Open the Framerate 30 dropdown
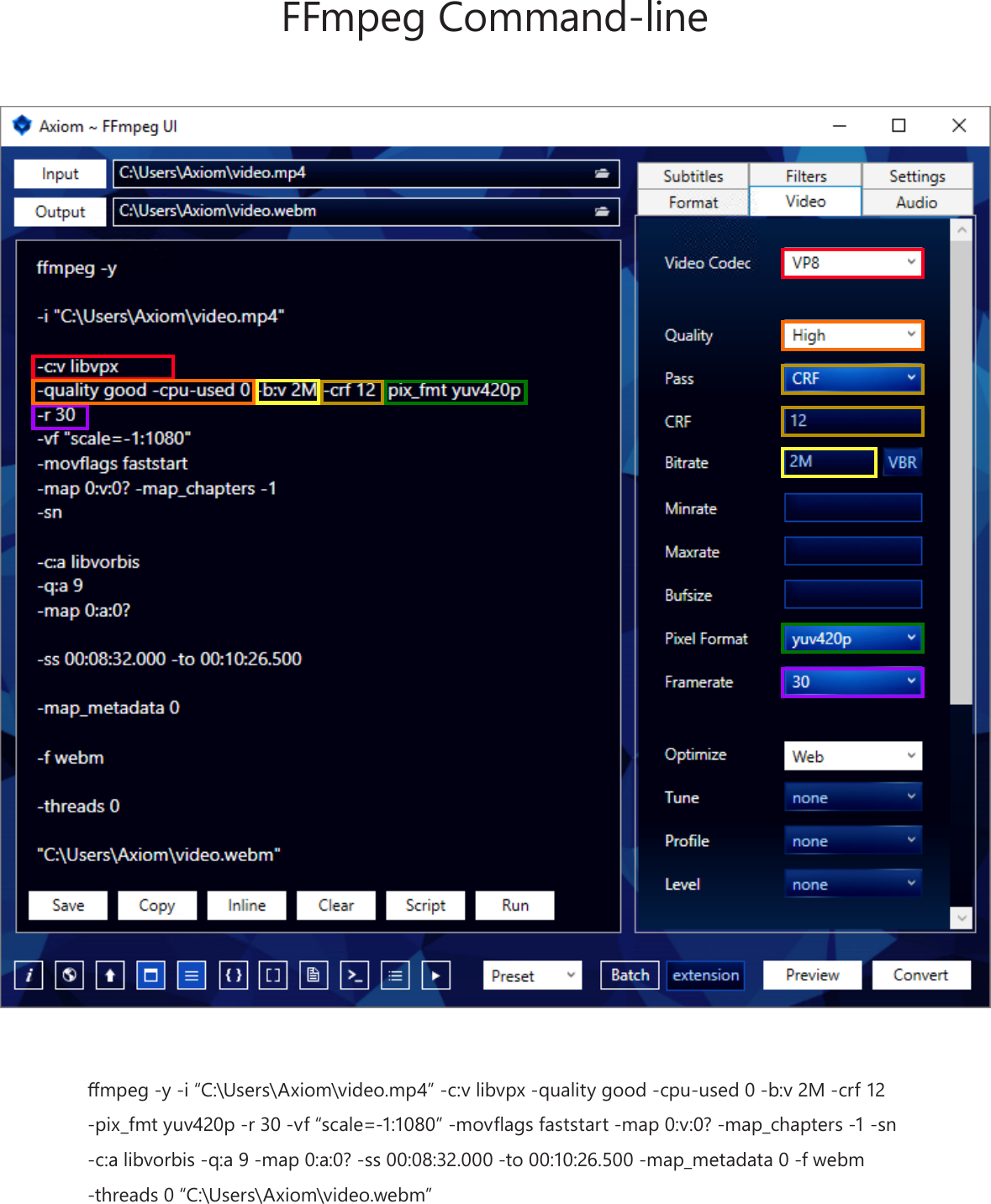Screen dimensions: 991x1204 click(x=852, y=681)
